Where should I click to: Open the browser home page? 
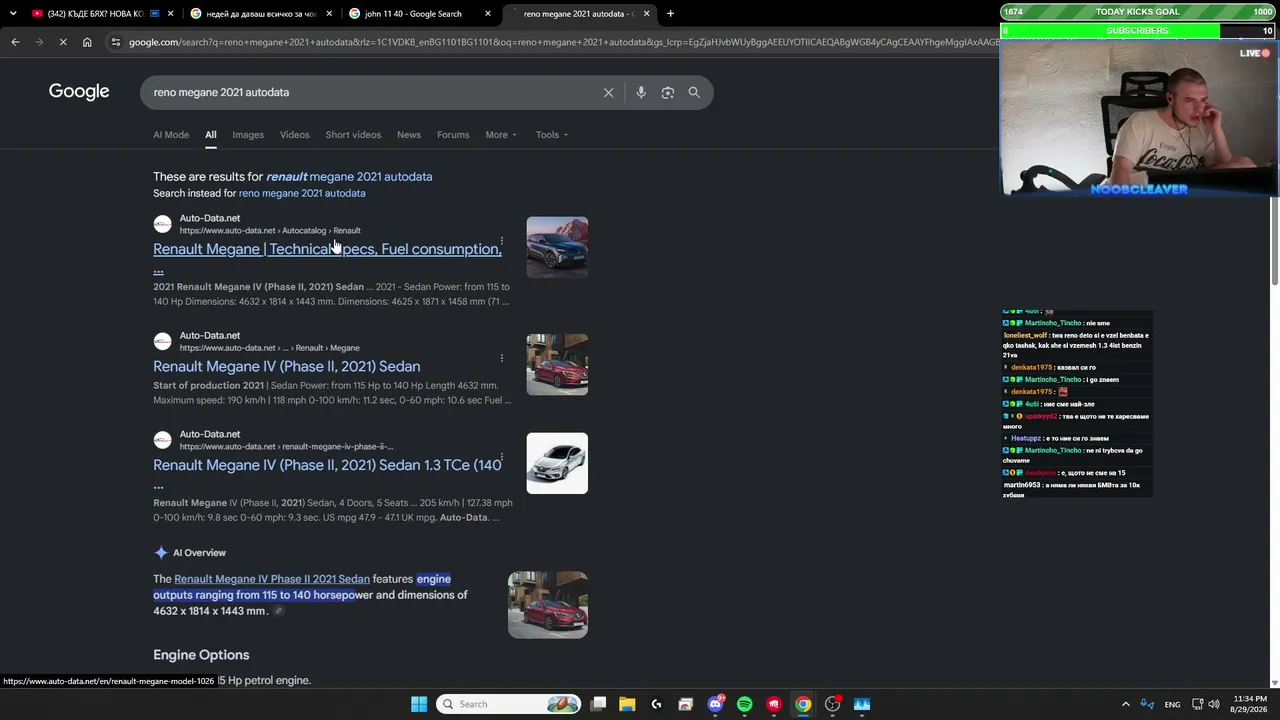tap(87, 42)
